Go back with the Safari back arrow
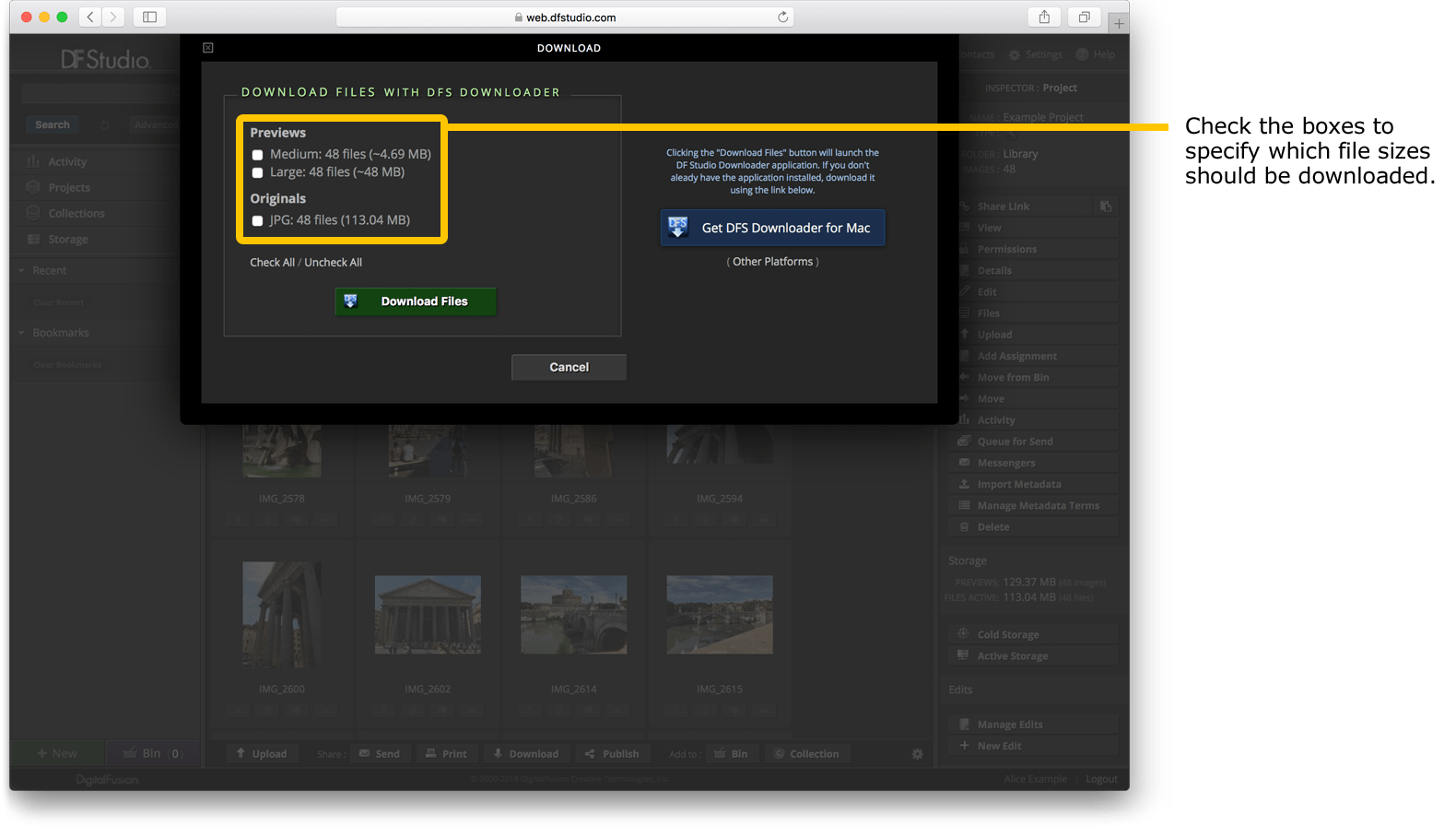The width and height of the screenshot is (1456, 826). [90, 17]
